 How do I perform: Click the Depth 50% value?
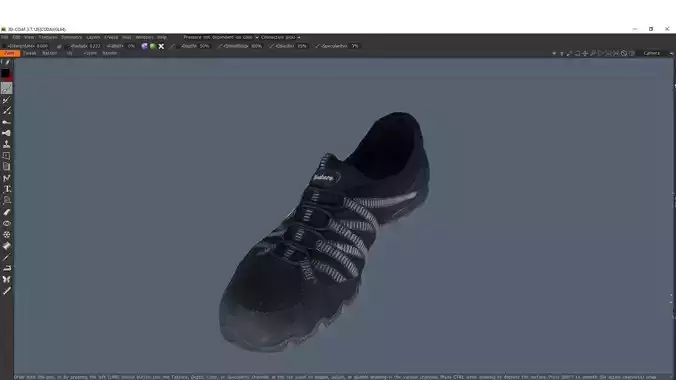[204, 46]
